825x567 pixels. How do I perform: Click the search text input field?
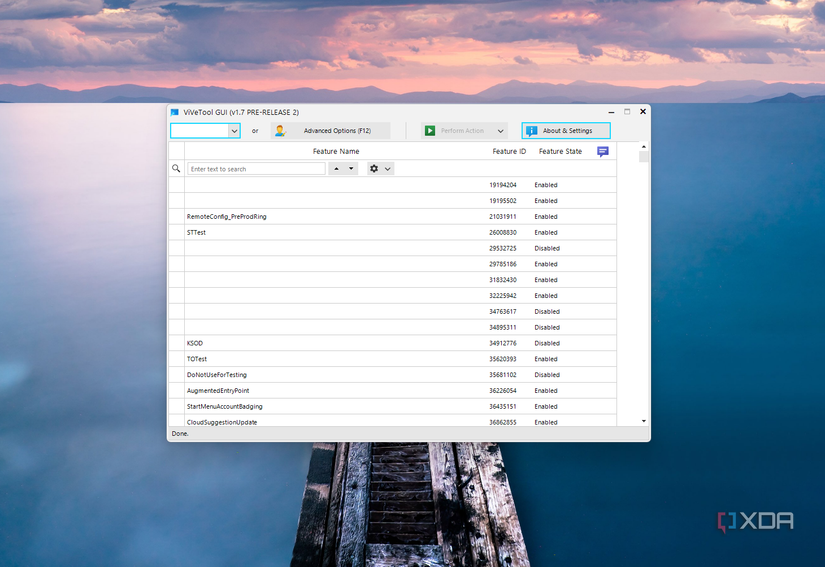point(257,169)
